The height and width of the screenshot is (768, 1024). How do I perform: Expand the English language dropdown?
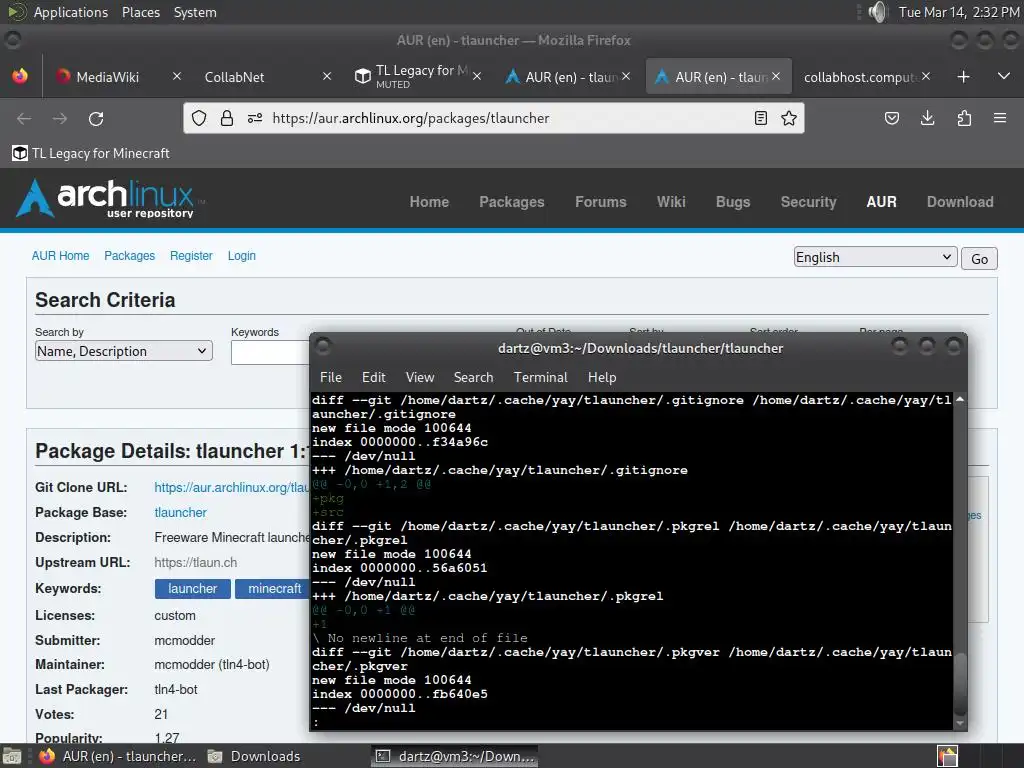tap(875, 257)
